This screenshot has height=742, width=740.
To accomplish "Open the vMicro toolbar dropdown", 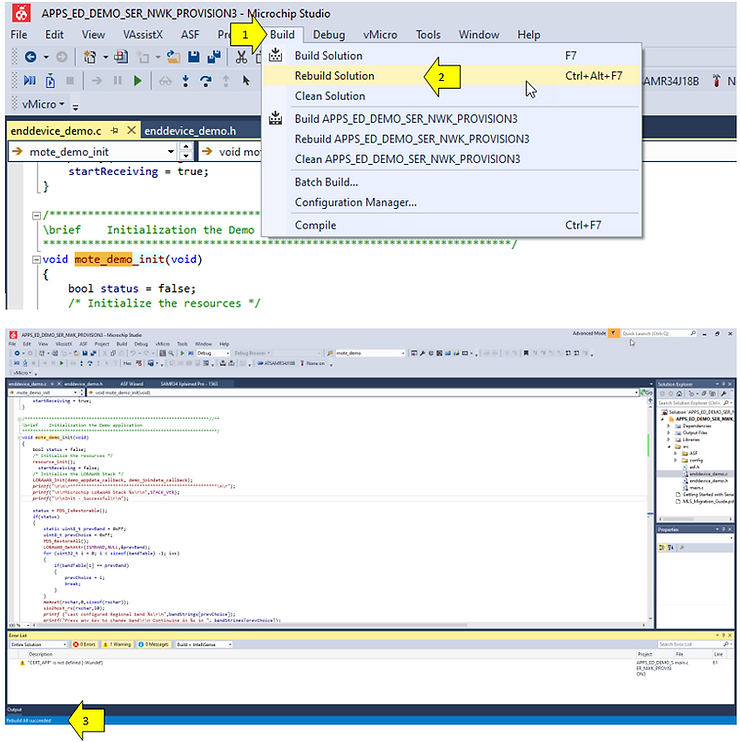I will [42, 104].
